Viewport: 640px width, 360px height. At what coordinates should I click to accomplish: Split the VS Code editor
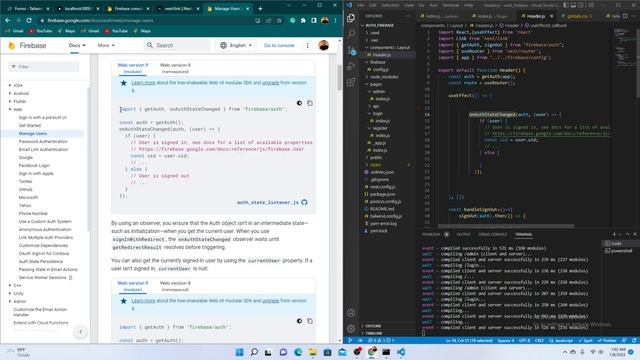625,16
